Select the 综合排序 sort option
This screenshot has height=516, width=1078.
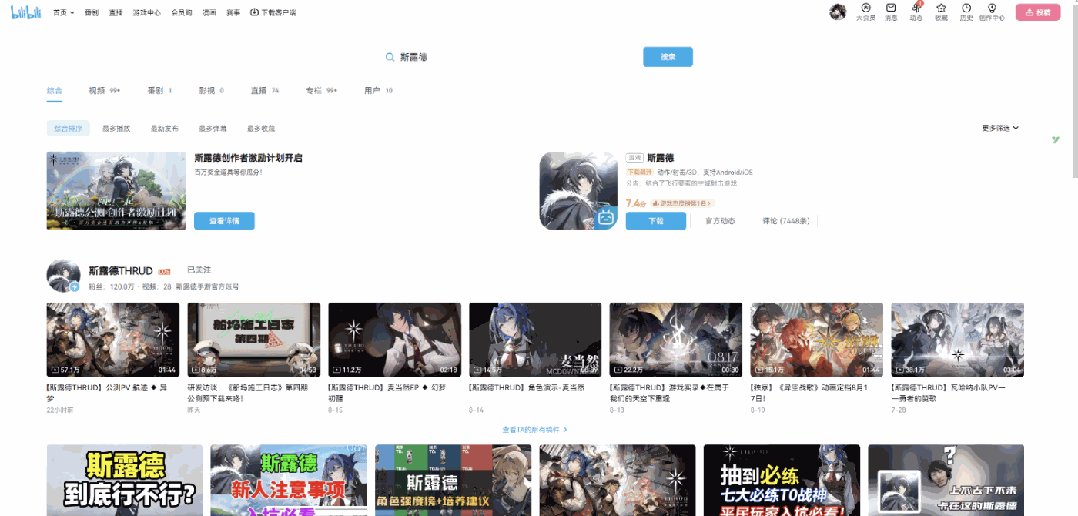pos(68,128)
